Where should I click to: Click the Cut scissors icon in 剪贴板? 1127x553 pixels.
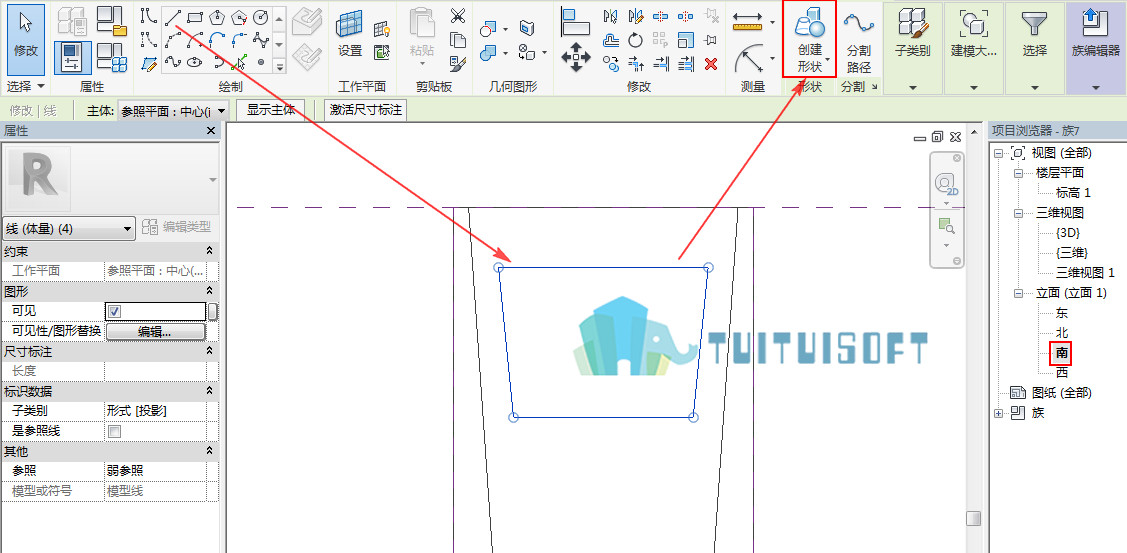click(x=458, y=16)
